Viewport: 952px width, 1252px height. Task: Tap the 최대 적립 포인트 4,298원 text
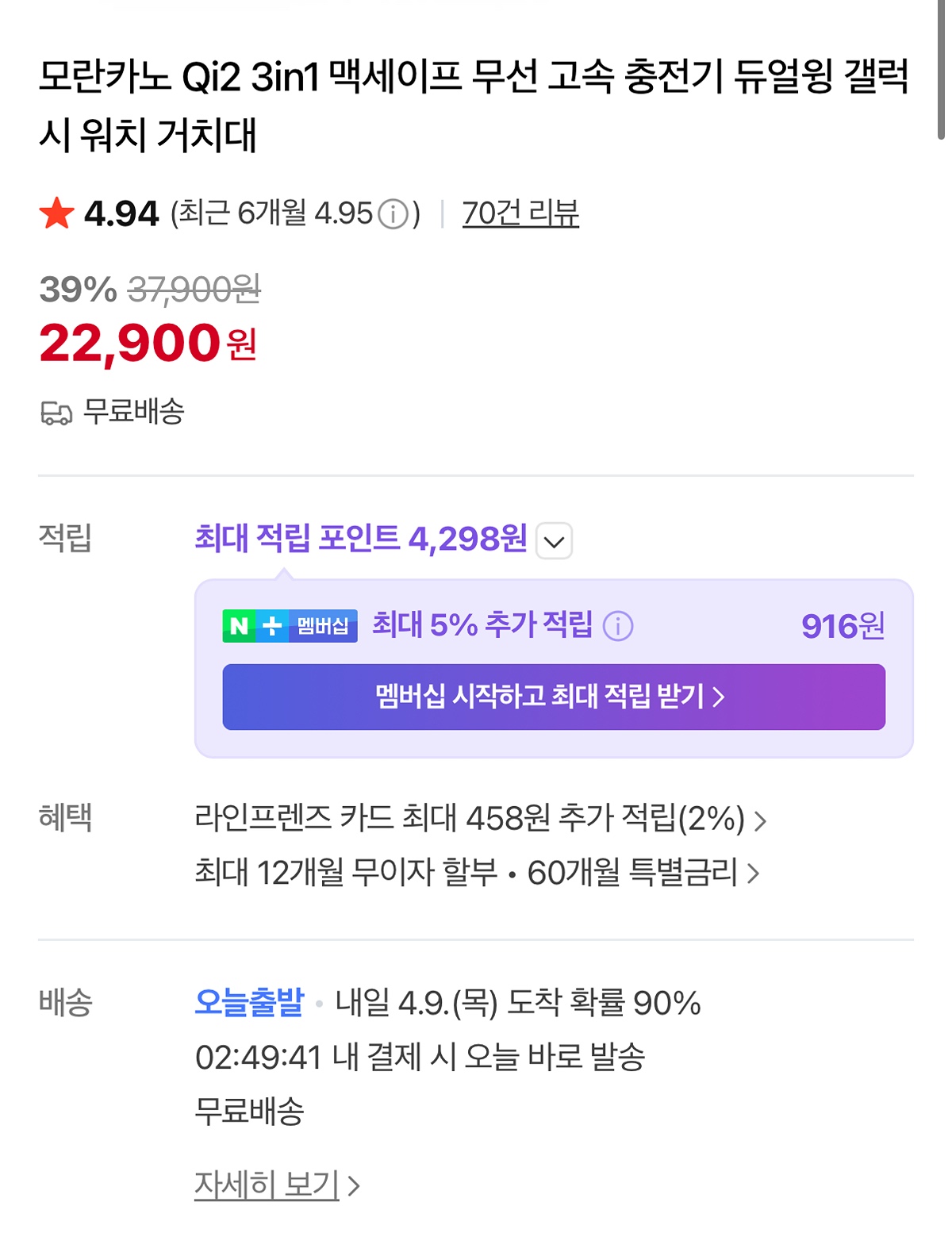click(361, 539)
